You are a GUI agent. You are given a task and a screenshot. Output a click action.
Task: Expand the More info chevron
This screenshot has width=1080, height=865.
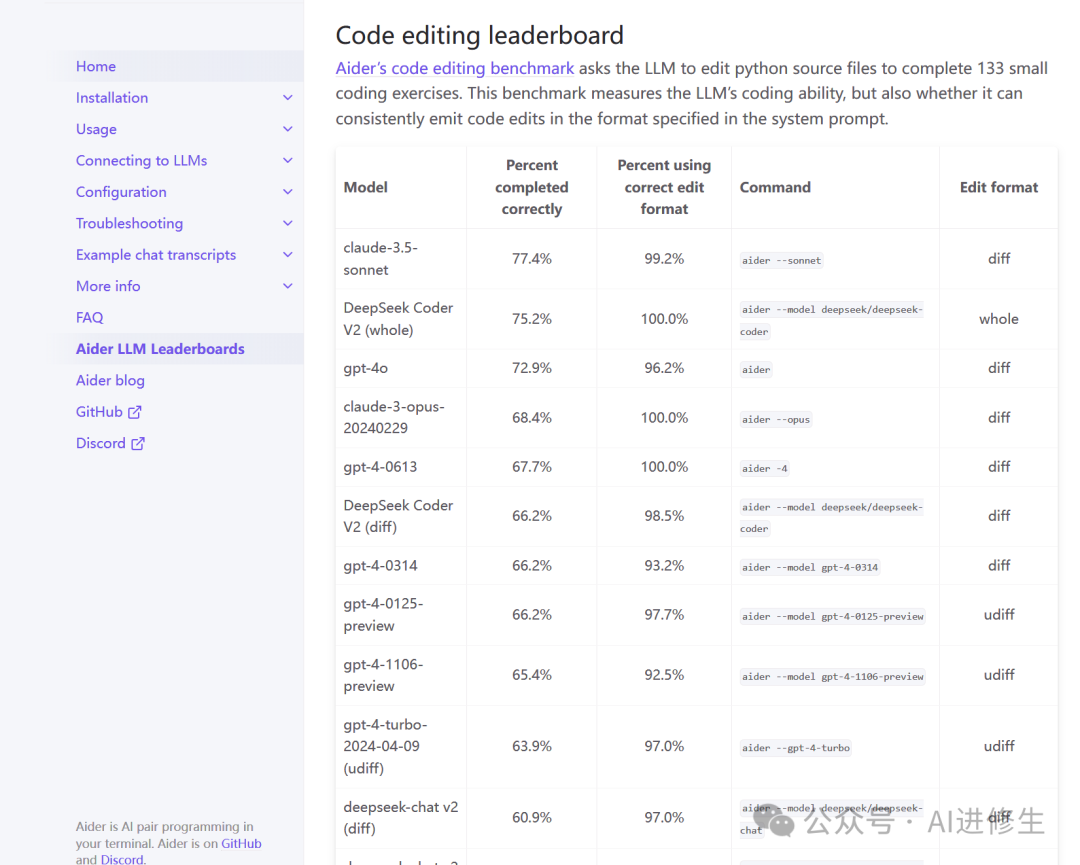pos(288,286)
